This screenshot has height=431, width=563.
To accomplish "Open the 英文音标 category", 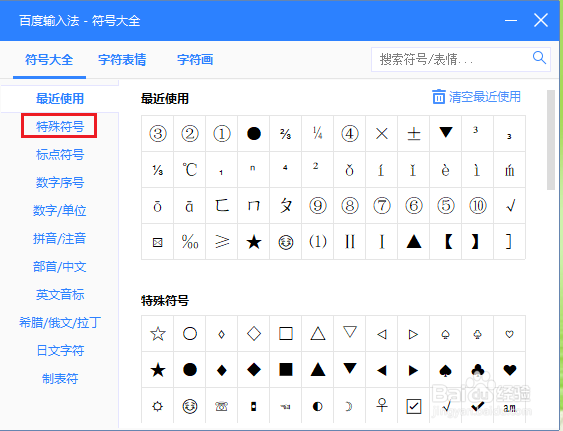I will tap(60, 295).
